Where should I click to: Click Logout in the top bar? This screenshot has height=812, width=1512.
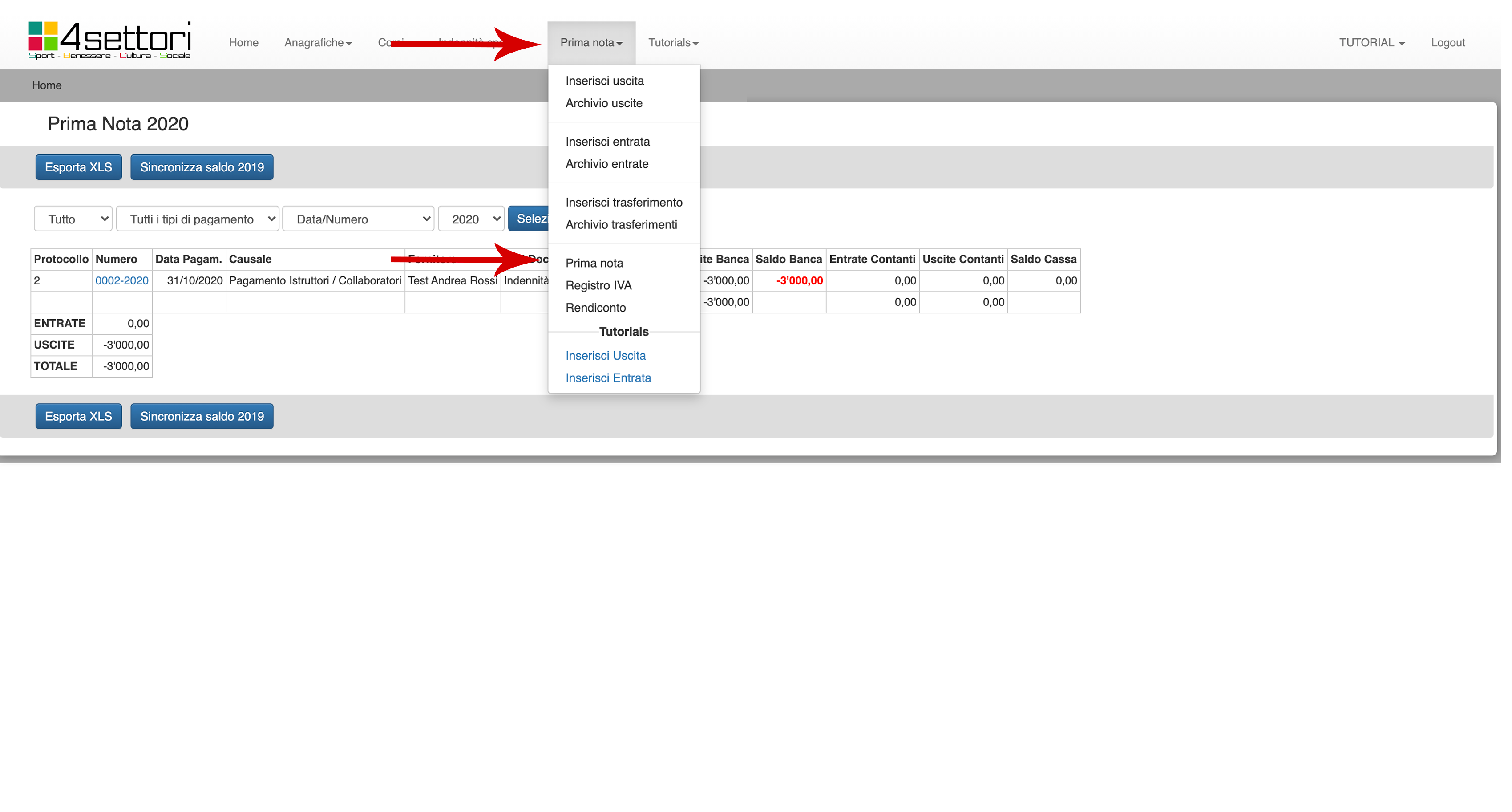(1447, 43)
